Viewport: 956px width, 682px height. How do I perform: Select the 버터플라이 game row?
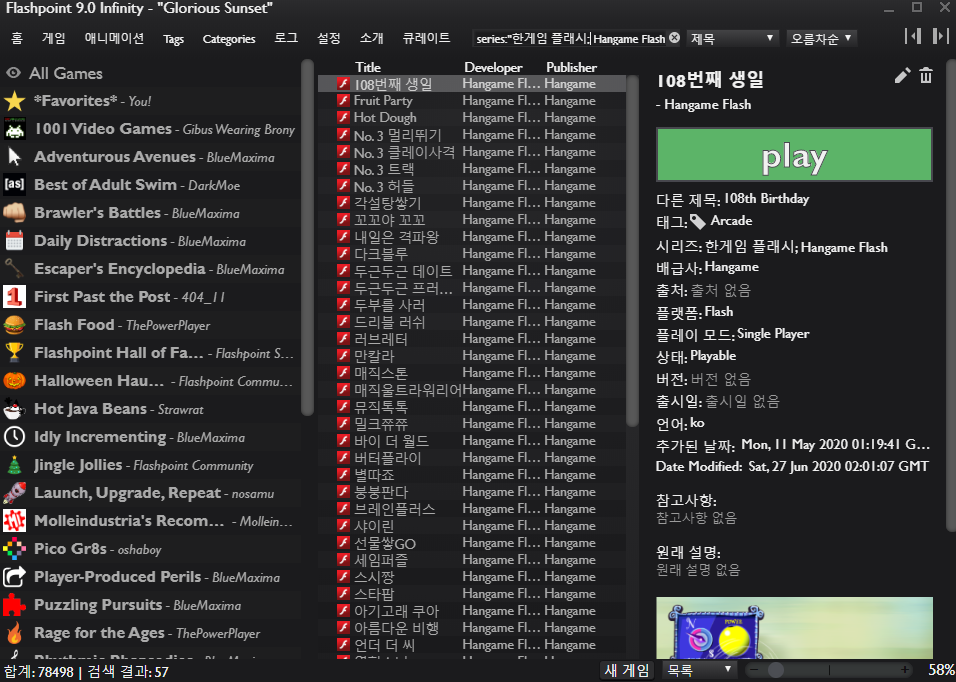[x=472, y=458]
